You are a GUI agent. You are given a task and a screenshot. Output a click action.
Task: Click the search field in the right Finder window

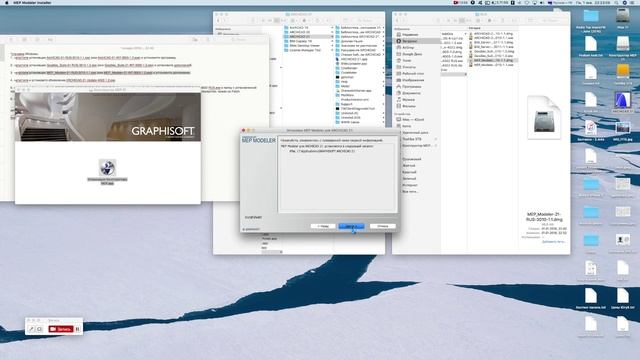click(550, 20)
